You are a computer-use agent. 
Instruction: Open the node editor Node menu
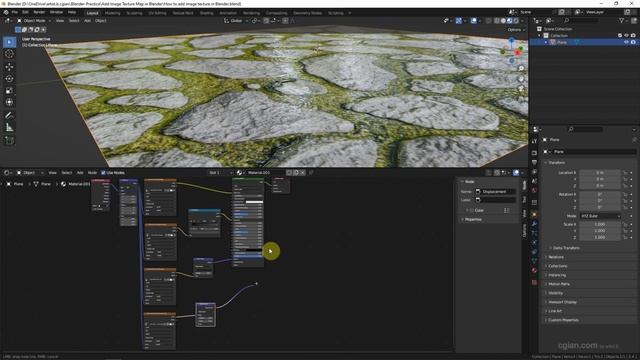(92, 173)
